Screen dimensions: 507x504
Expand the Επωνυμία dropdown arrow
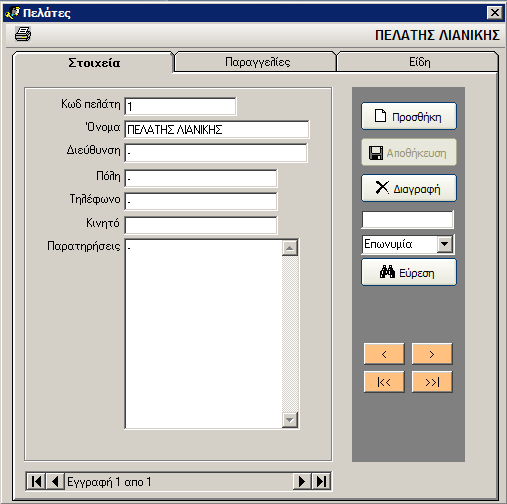[445, 244]
